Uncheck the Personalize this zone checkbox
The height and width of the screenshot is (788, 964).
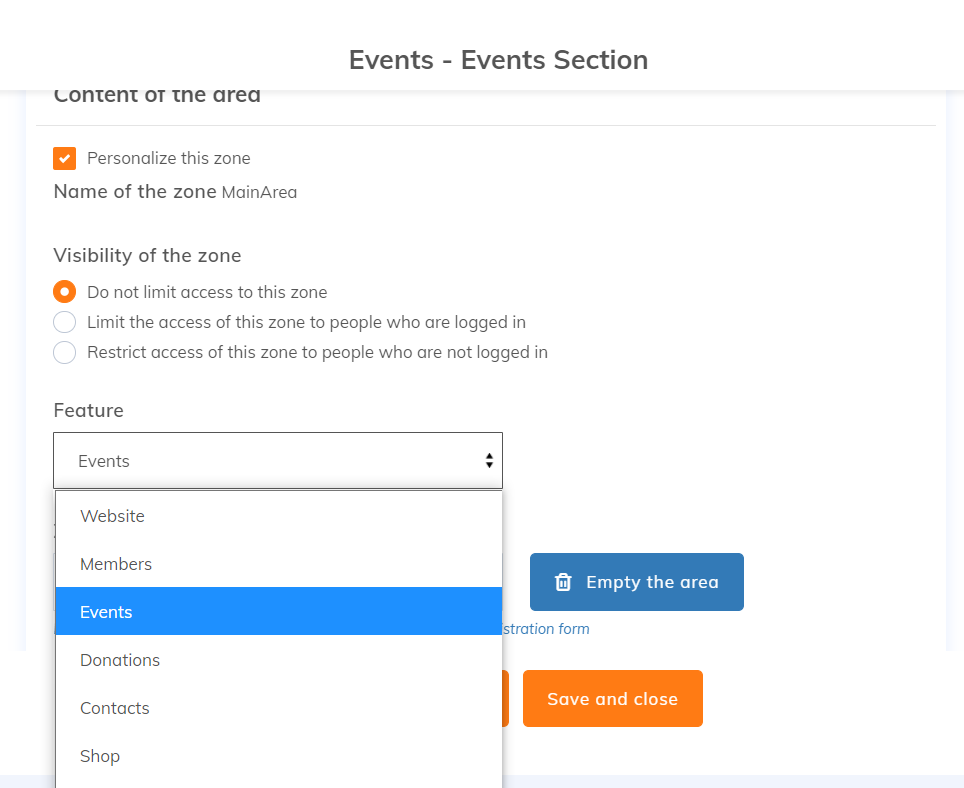tap(65, 158)
